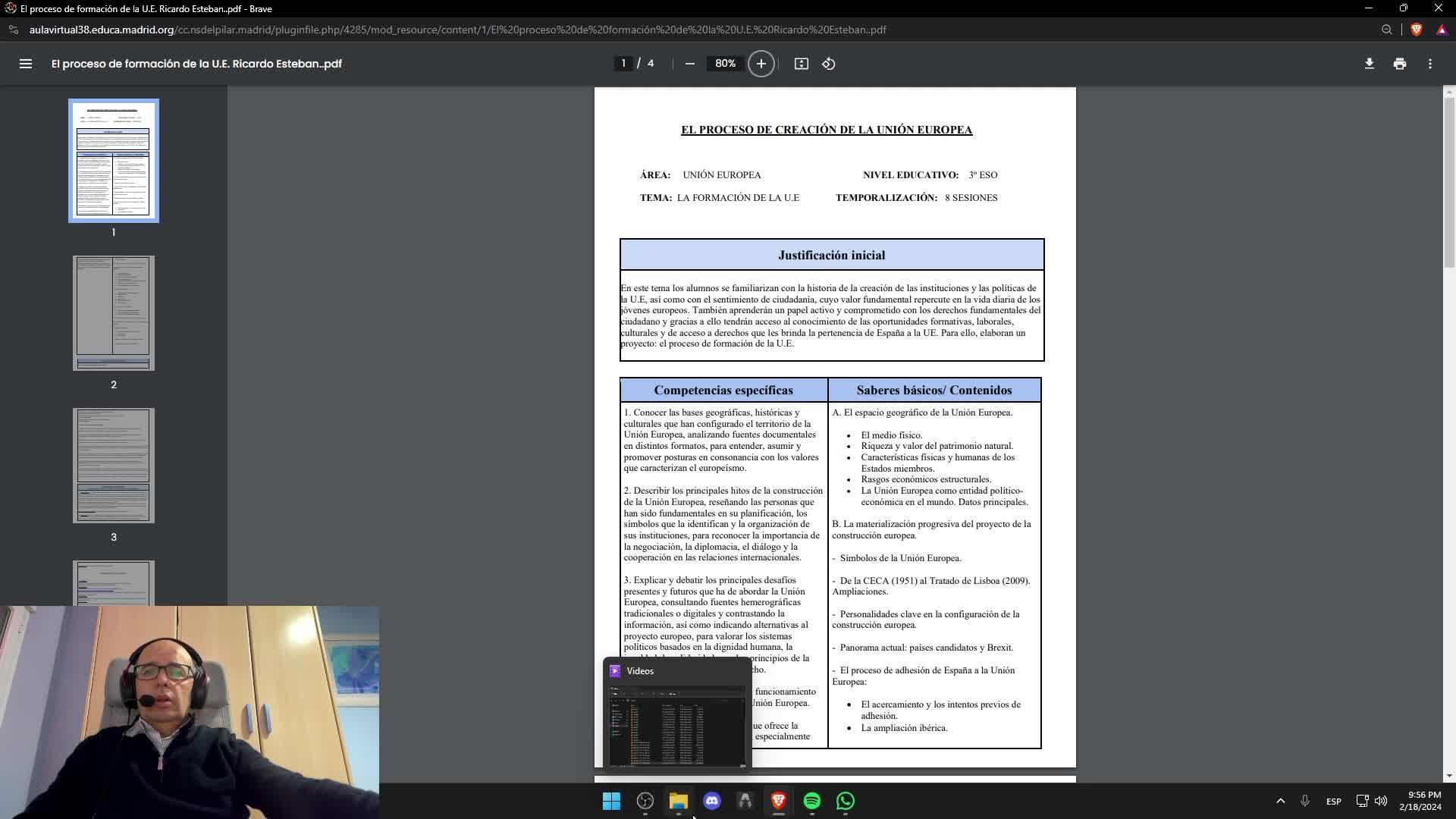Print the PDF document
1456x819 pixels.
click(x=1399, y=64)
